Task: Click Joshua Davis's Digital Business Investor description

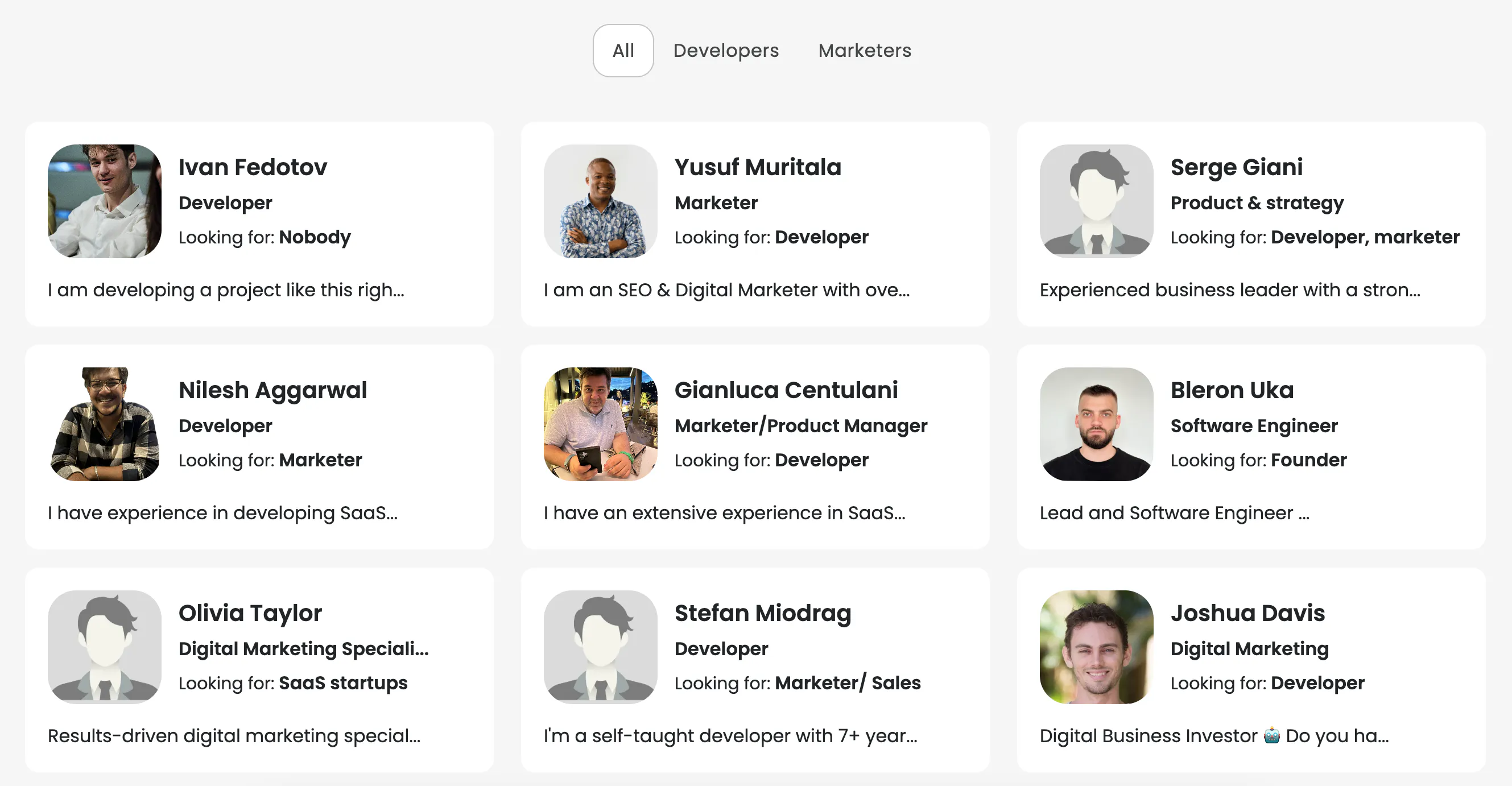Action: 1214,736
